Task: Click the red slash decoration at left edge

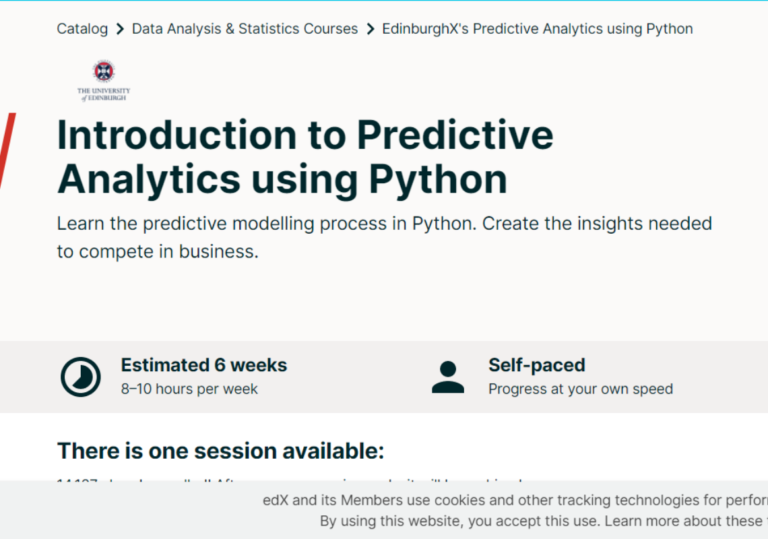Action: (x=7, y=149)
